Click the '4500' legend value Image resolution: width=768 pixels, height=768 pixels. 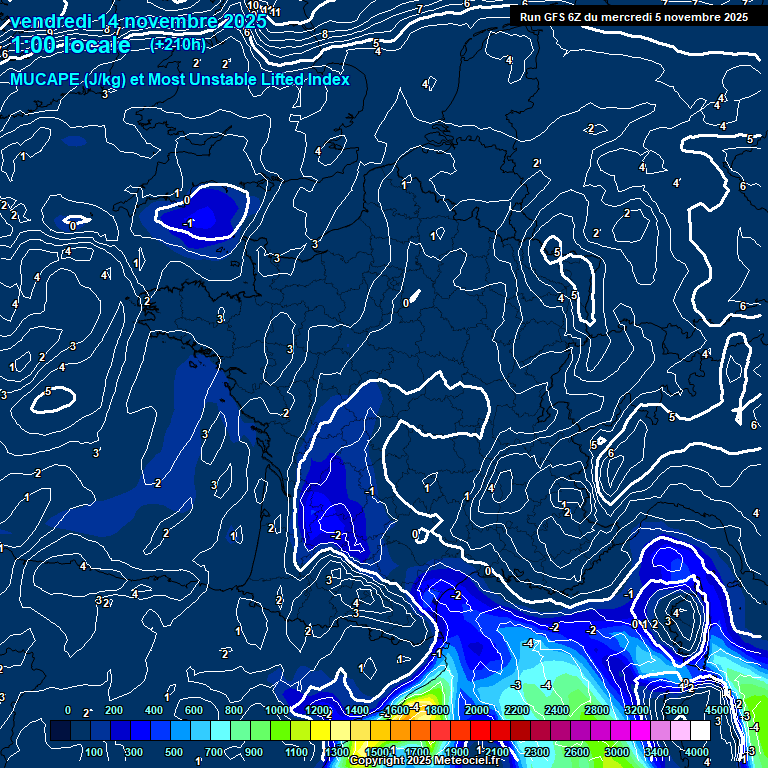point(717,710)
